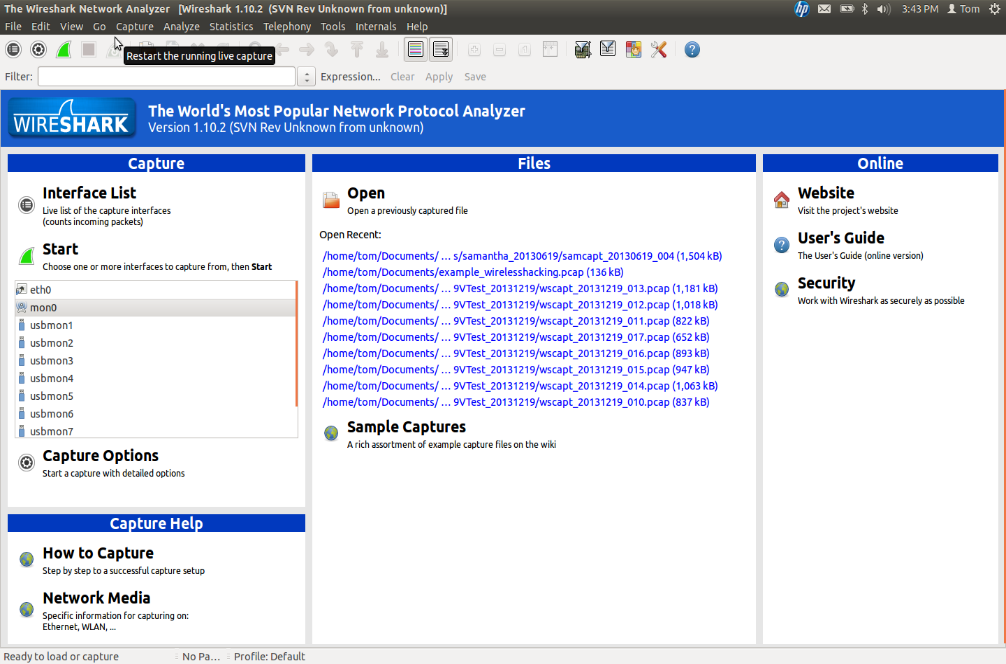
Task: Open Sample Captures wiki link
Action: click(x=406, y=427)
